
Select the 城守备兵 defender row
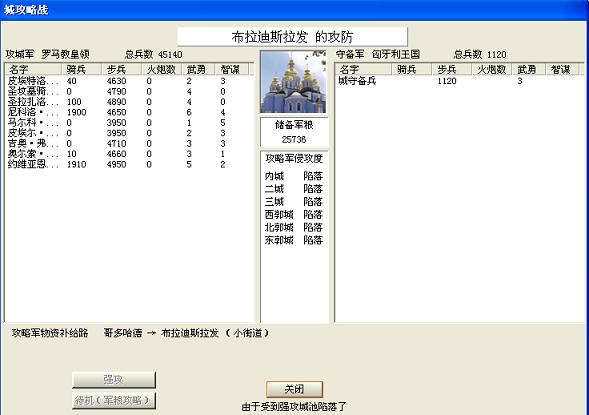tap(458, 81)
